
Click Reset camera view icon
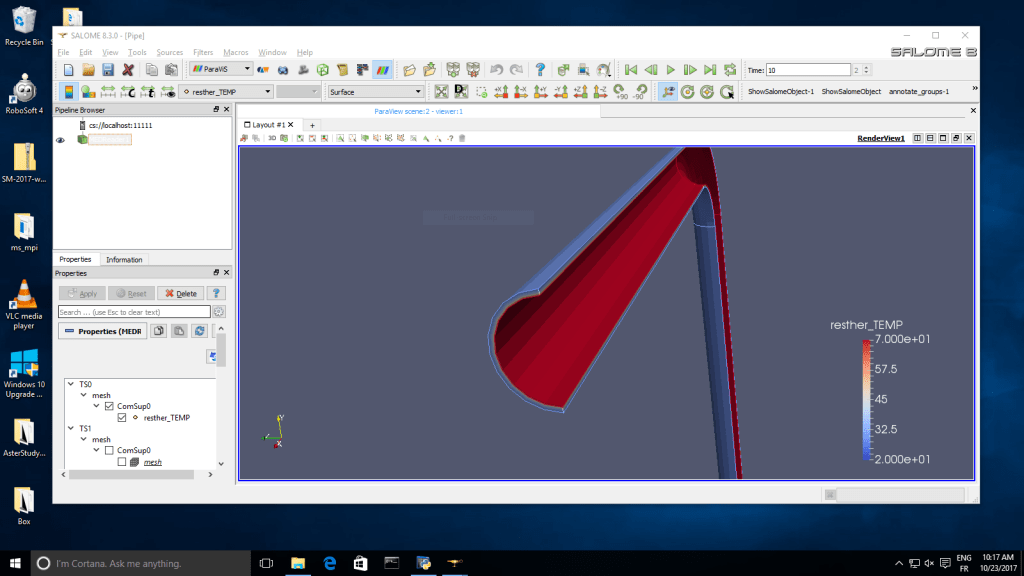(x=441, y=92)
